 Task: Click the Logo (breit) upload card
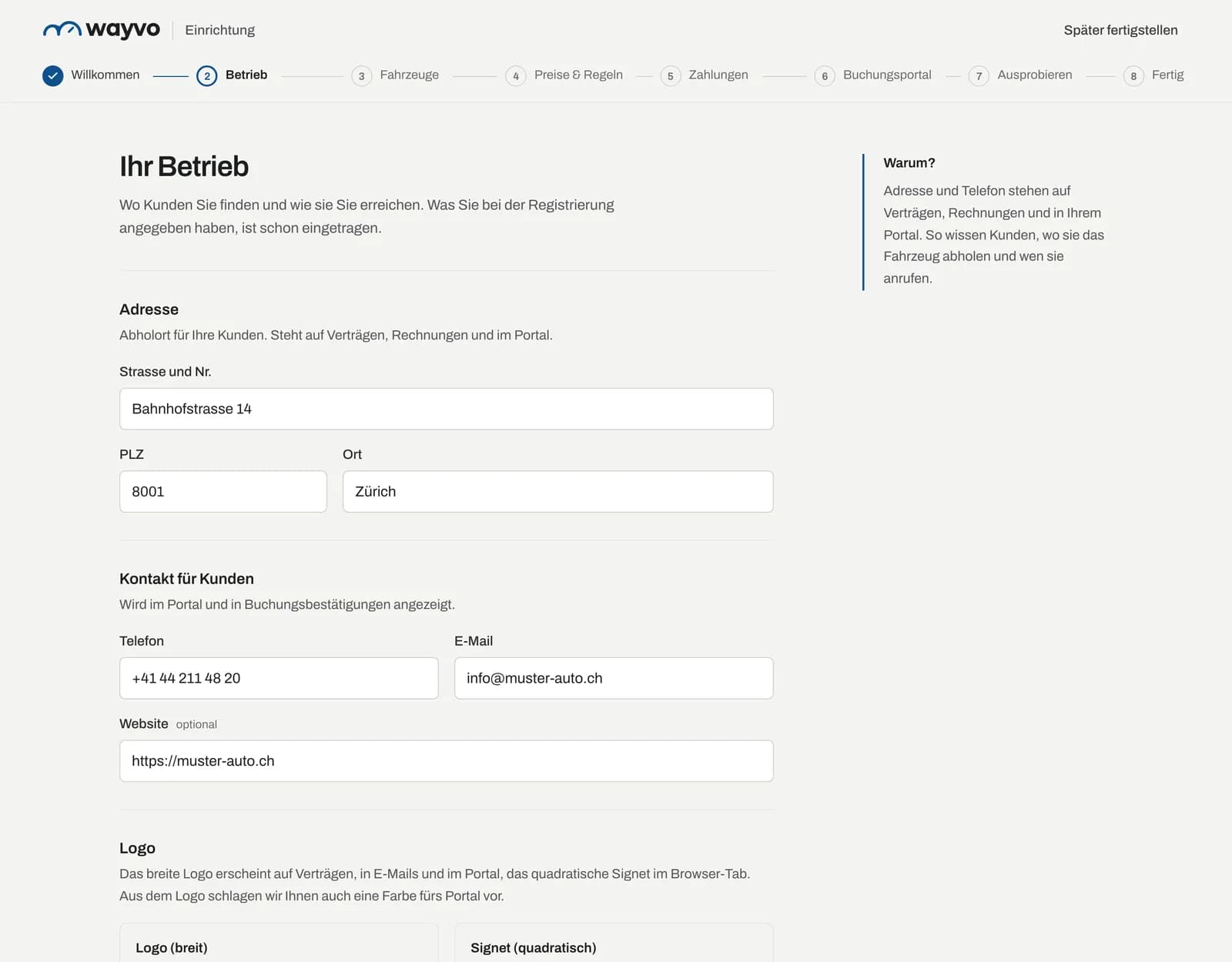point(279,943)
